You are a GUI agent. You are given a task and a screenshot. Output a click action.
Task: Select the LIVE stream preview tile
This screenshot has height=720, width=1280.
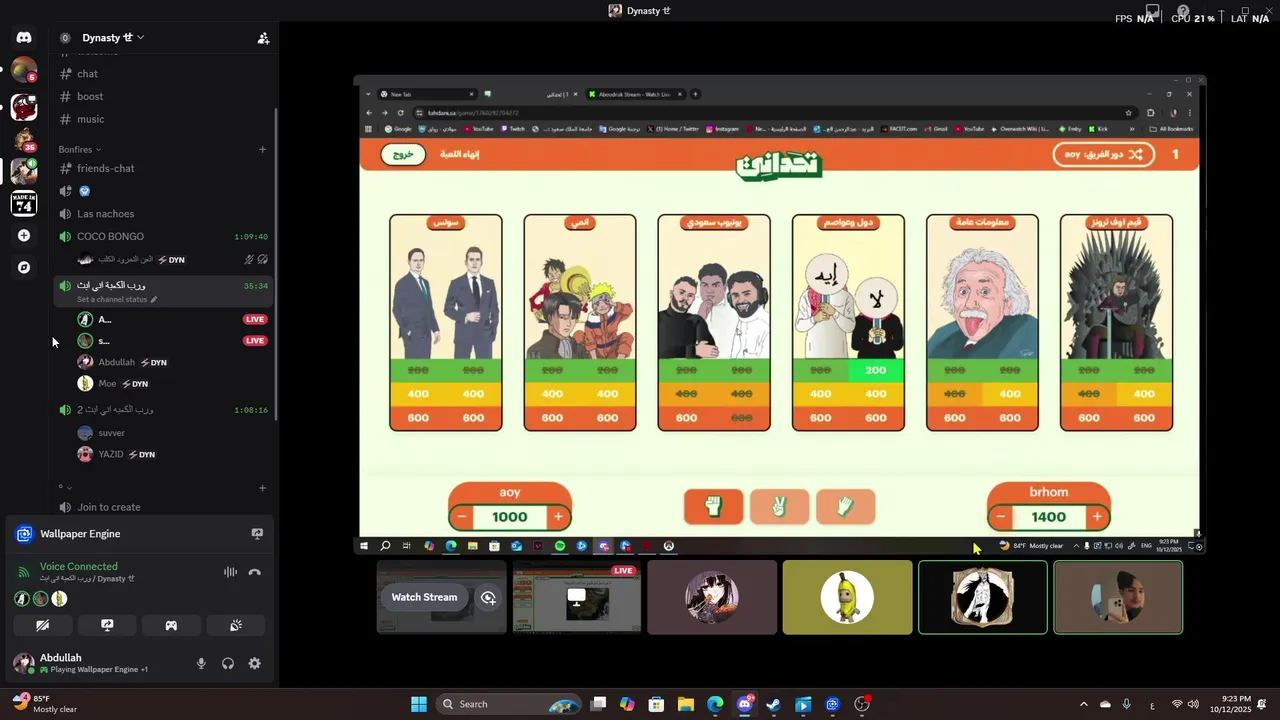(577, 597)
